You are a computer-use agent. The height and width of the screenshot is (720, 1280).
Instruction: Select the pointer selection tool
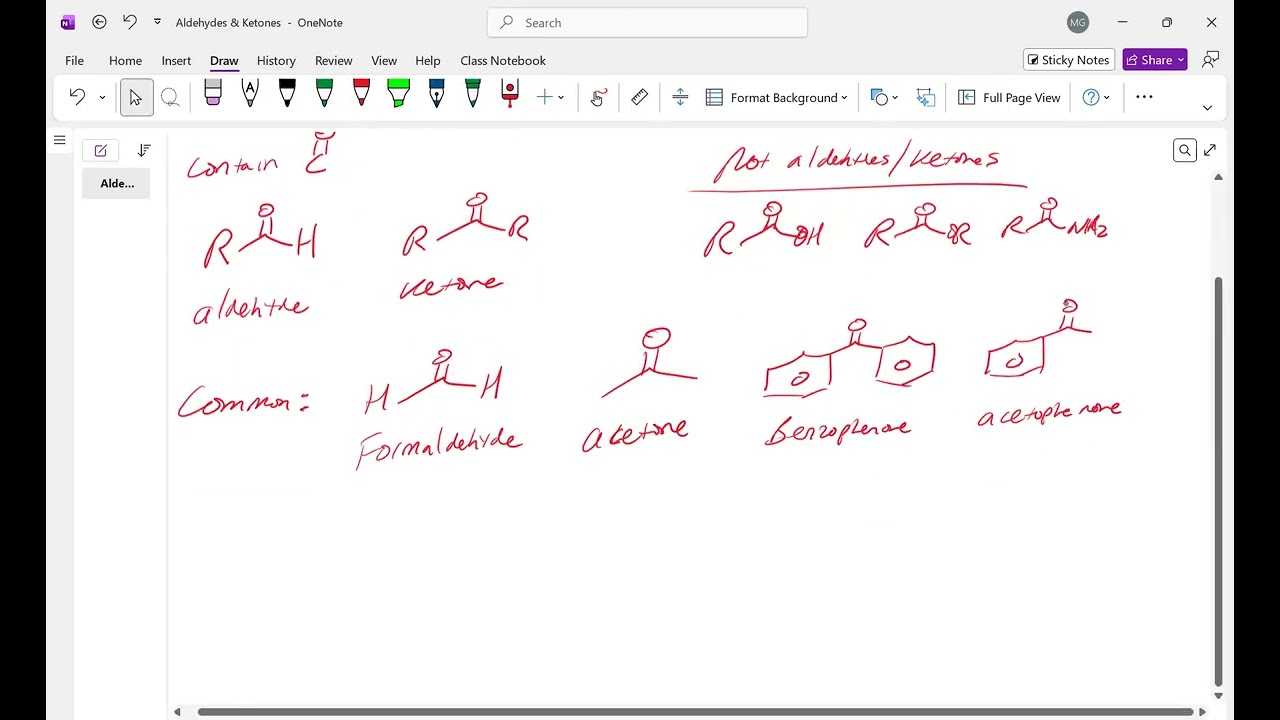tap(136, 97)
